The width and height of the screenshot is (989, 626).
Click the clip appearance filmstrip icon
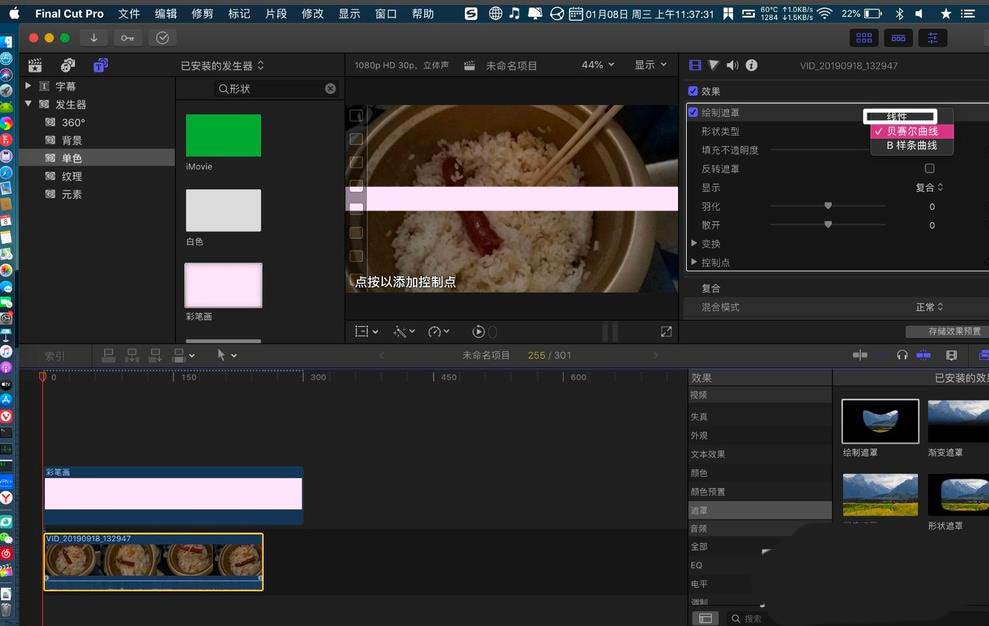[951, 355]
